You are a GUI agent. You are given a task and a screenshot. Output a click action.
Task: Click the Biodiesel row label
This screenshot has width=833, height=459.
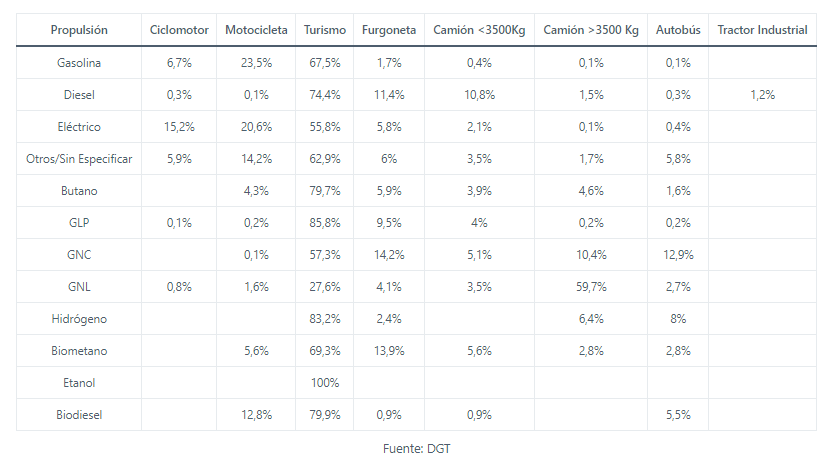[79, 415]
